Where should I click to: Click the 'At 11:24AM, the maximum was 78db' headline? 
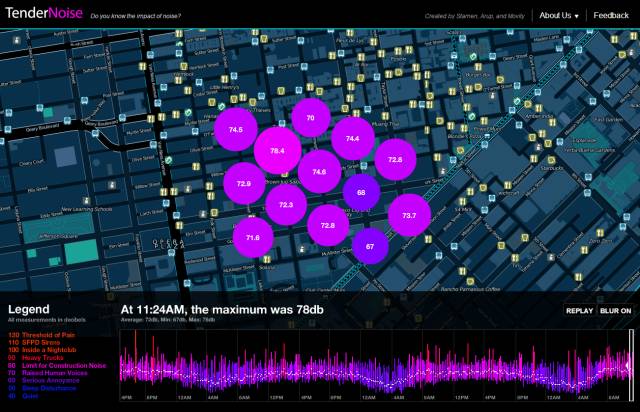(222, 310)
